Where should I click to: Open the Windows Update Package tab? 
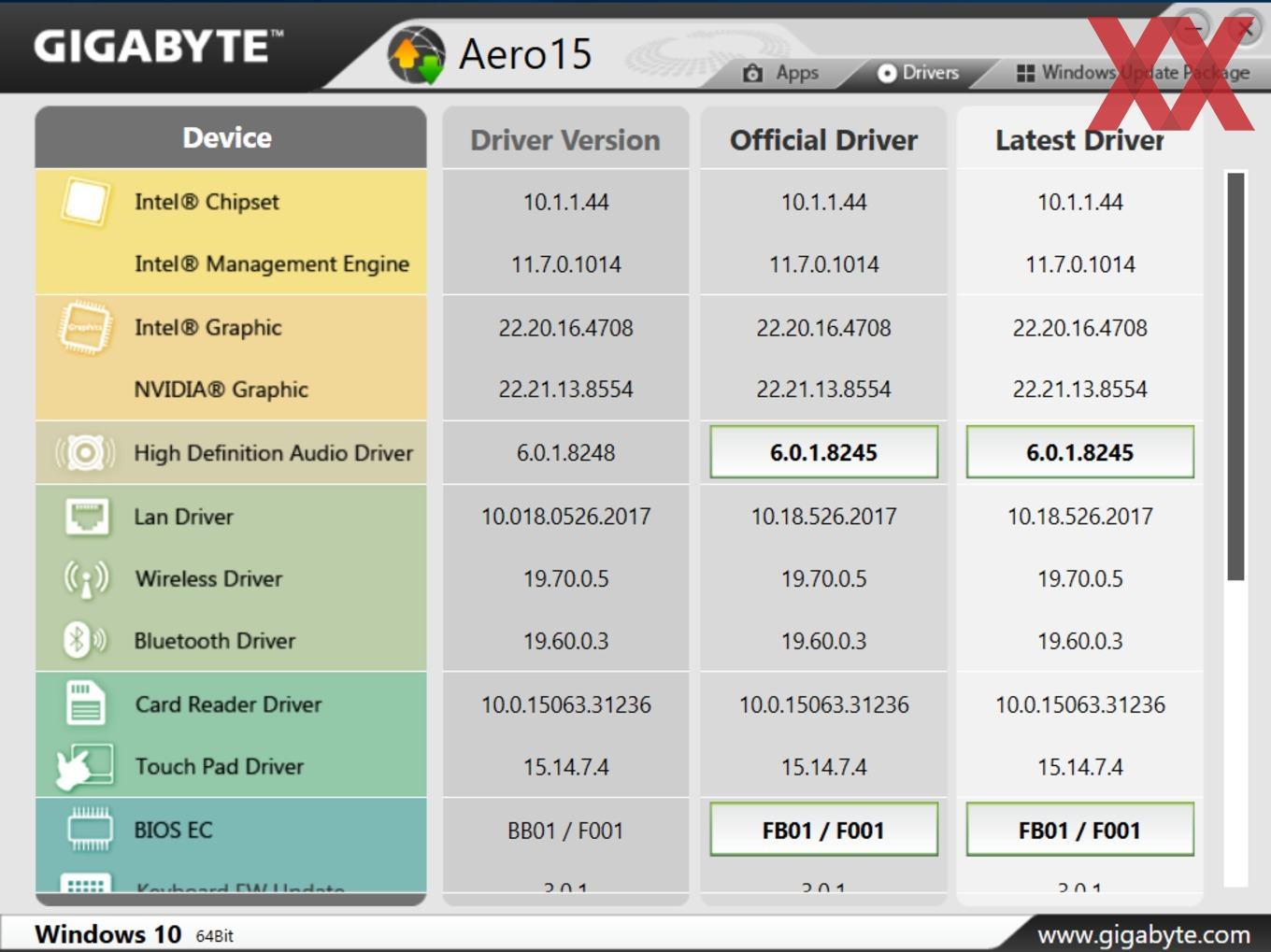point(1133,73)
